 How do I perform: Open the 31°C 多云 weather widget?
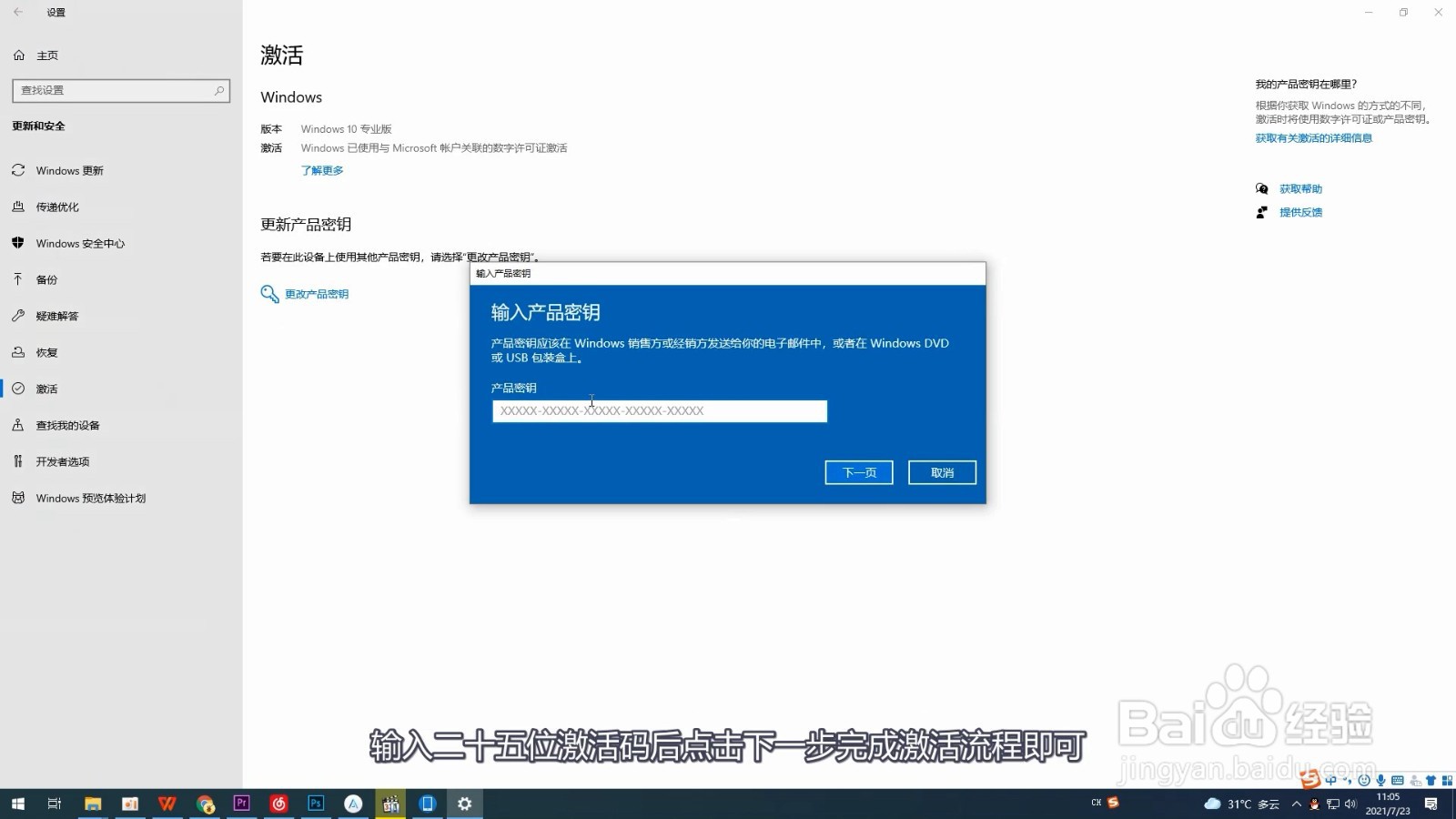(x=1241, y=804)
